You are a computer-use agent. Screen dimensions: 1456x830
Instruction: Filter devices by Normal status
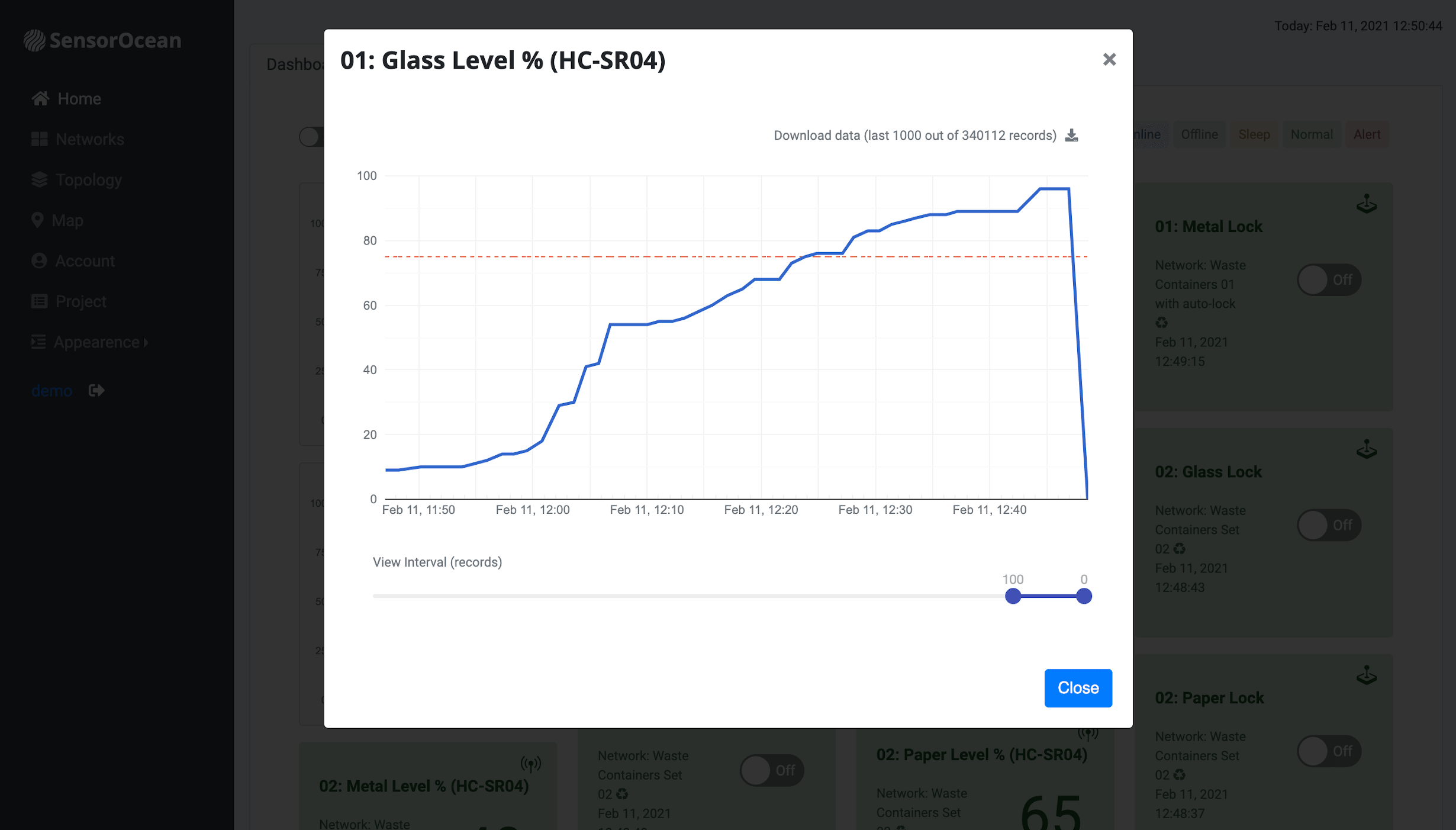pos(1312,134)
